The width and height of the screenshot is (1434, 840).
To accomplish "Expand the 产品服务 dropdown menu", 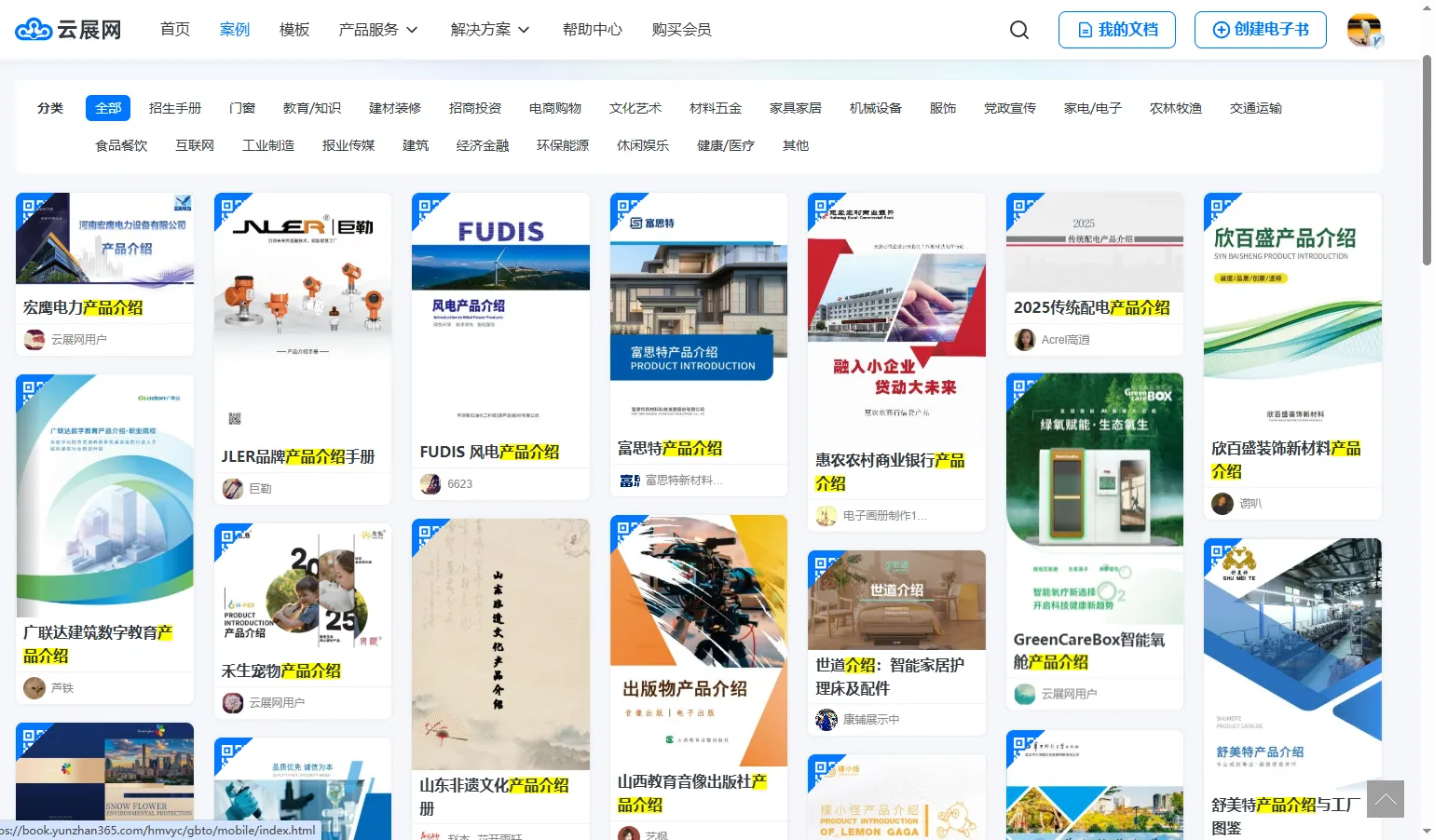I will click(x=377, y=30).
